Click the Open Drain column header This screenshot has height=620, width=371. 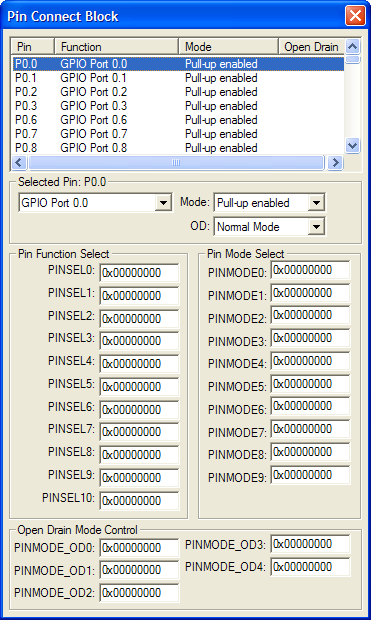pyautogui.click(x=311, y=47)
